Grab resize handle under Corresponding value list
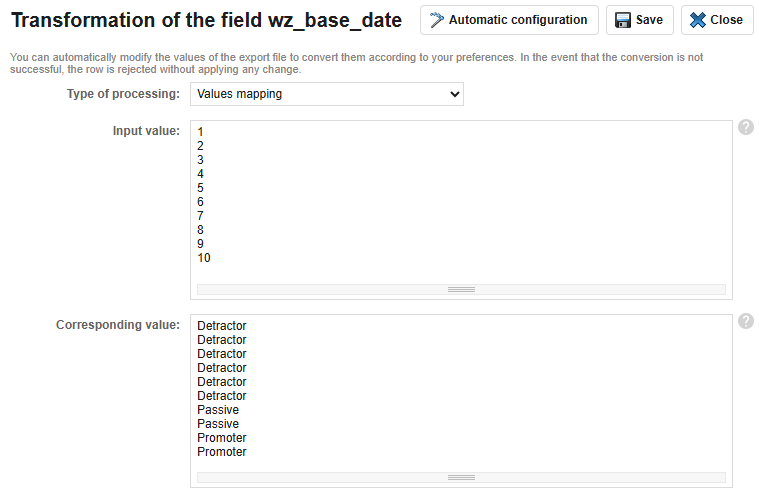Screen dimensions: 759x495 (x=461, y=478)
